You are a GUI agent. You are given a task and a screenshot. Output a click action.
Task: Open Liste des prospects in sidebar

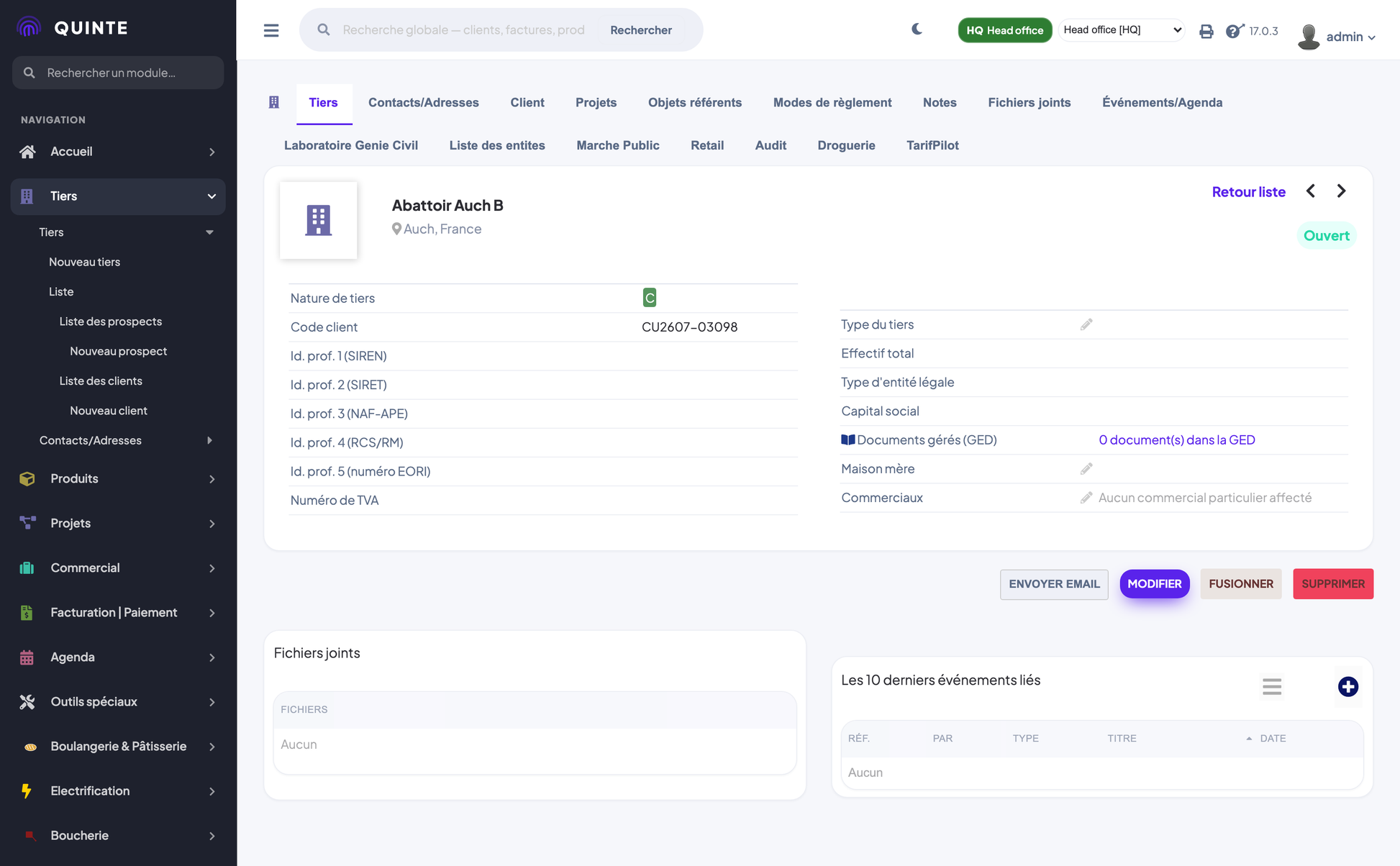click(x=110, y=322)
